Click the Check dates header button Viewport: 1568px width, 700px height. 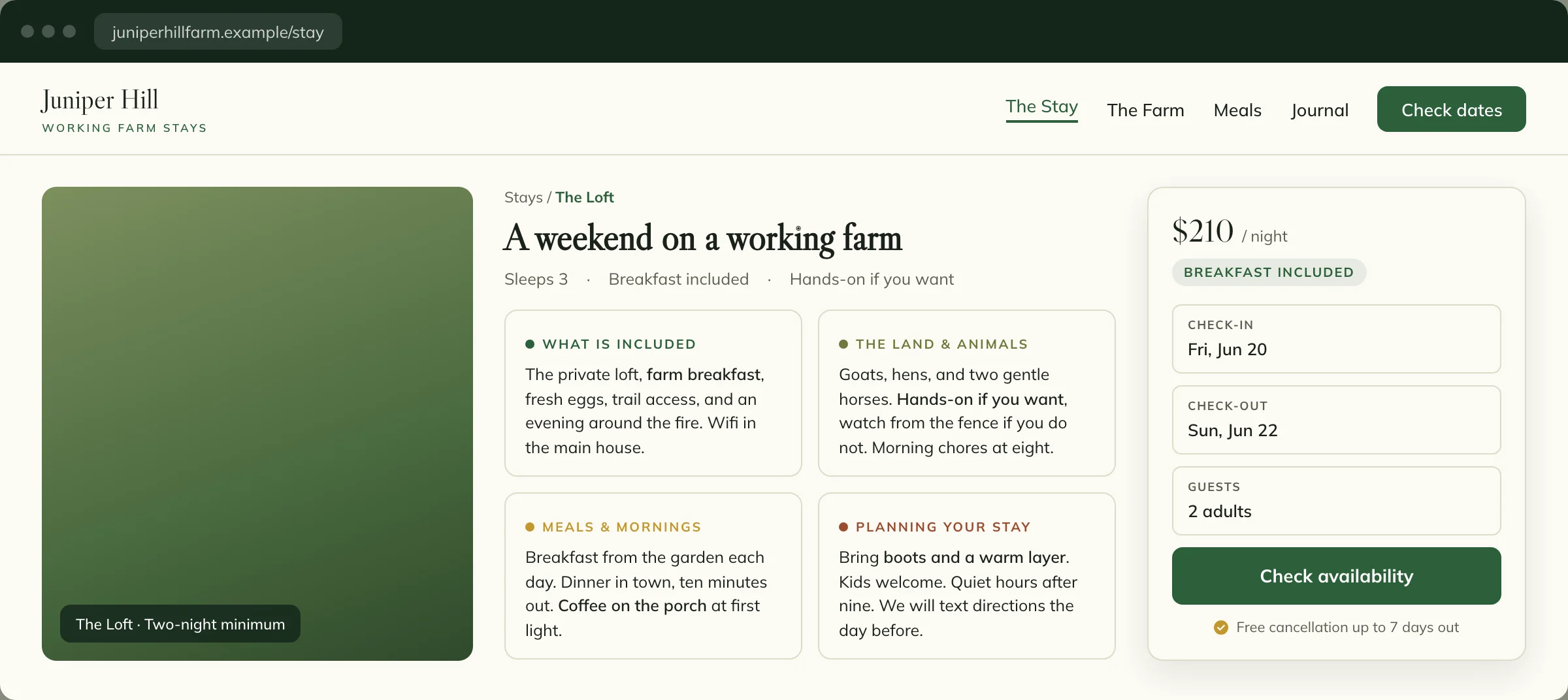point(1451,109)
